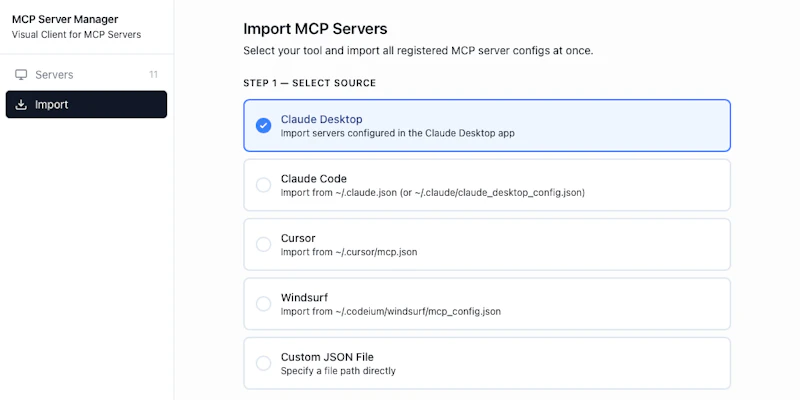Click the Import MCP Servers heading
Viewport: 800px width, 400px height.
pyautogui.click(x=315, y=29)
